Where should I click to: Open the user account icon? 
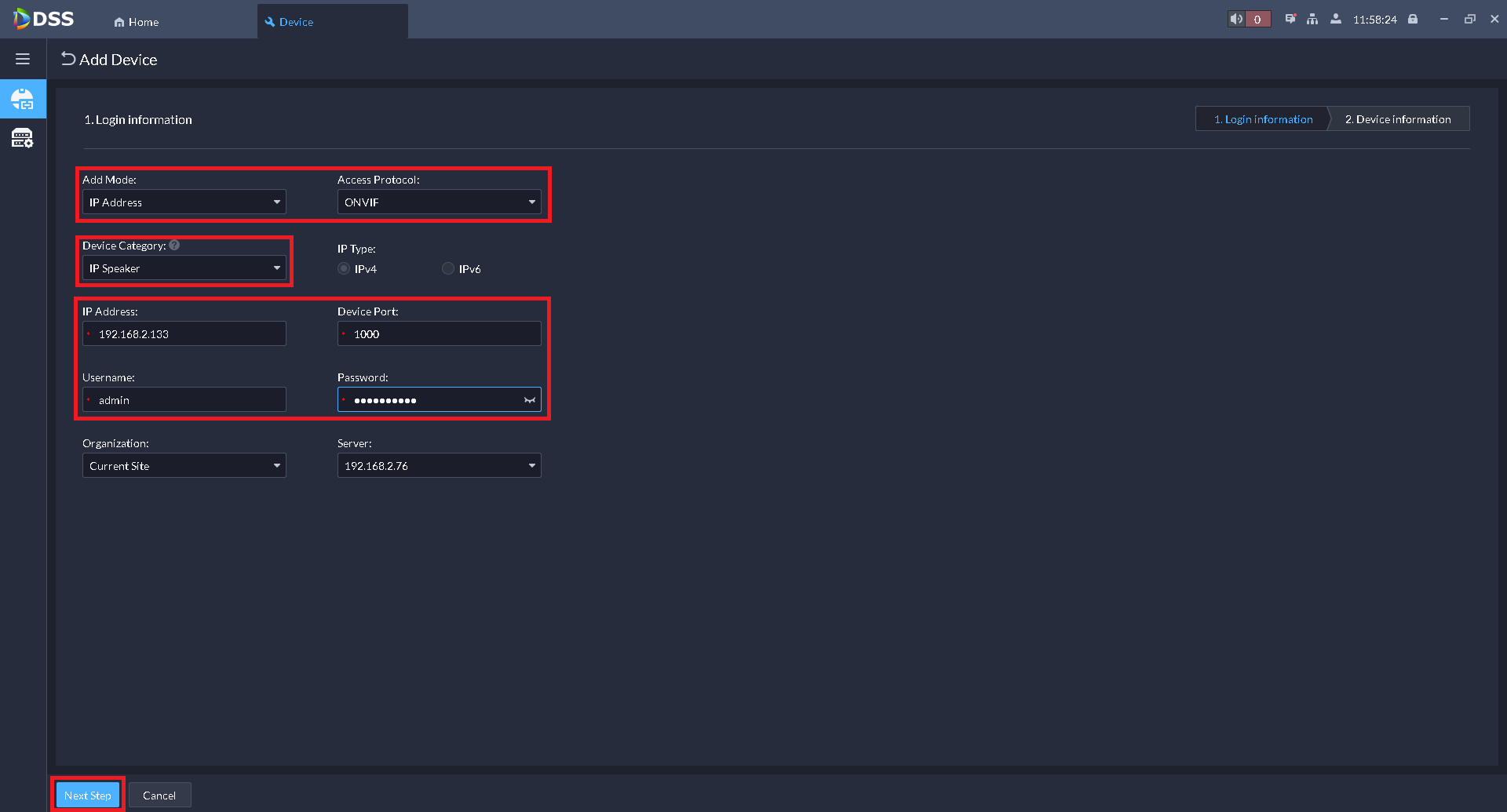(x=1335, y=19)
